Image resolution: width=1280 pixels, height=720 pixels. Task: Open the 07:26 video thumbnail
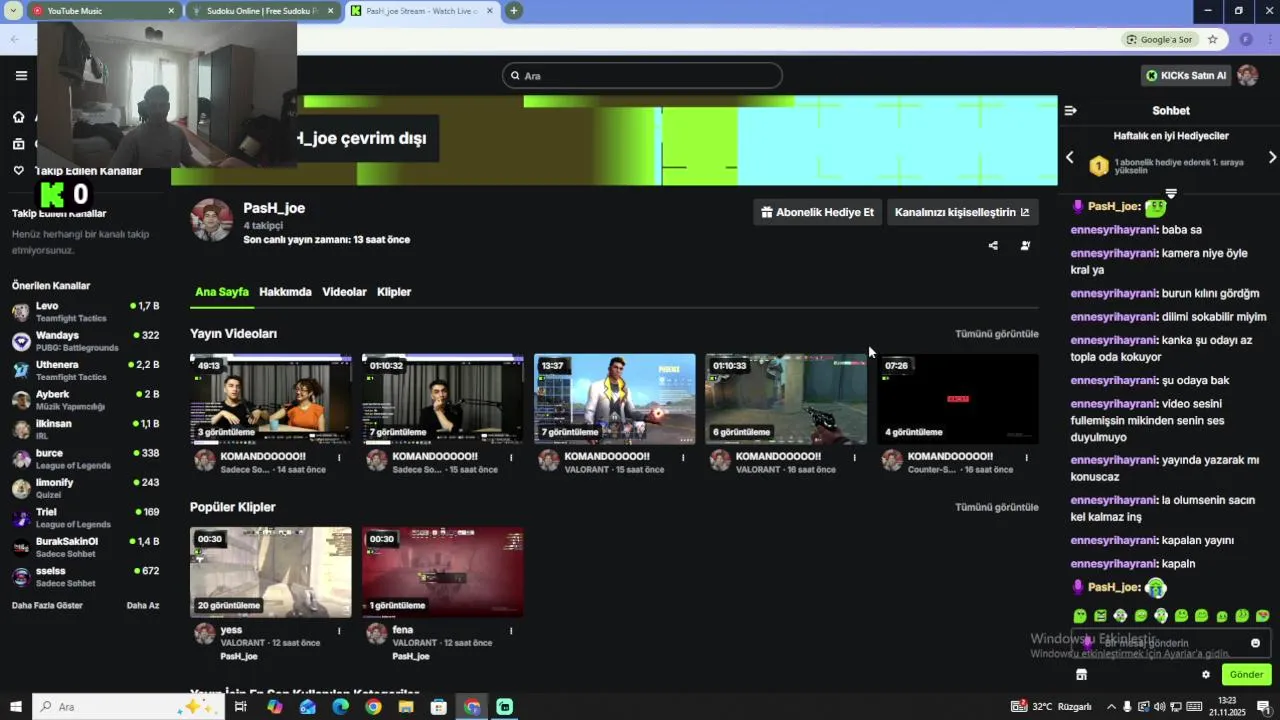pos(958,399)
